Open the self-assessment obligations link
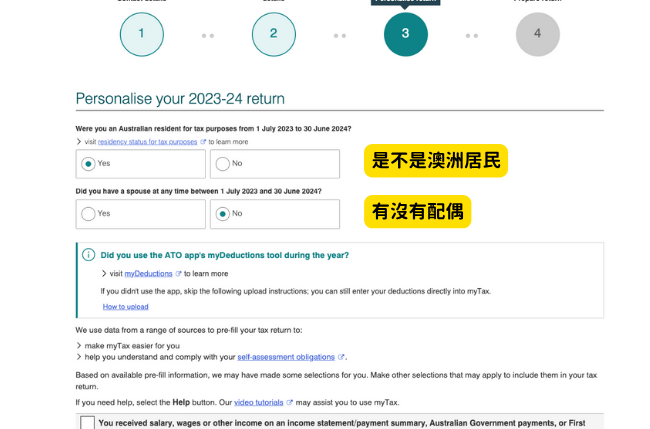Image resolution: width=650 pixels, height=429 pixels. point(286,357)
